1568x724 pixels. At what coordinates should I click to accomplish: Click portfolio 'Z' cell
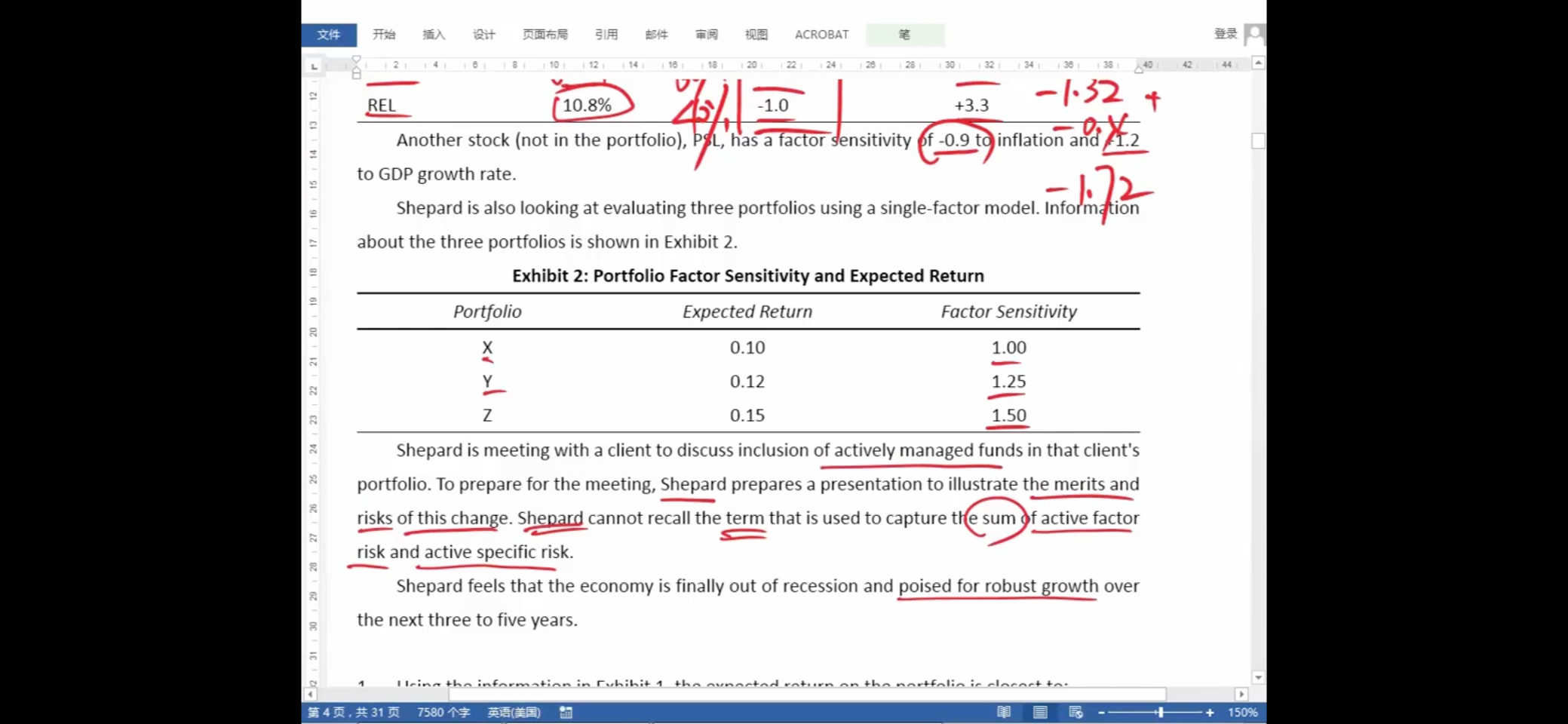tap(487, 416)
